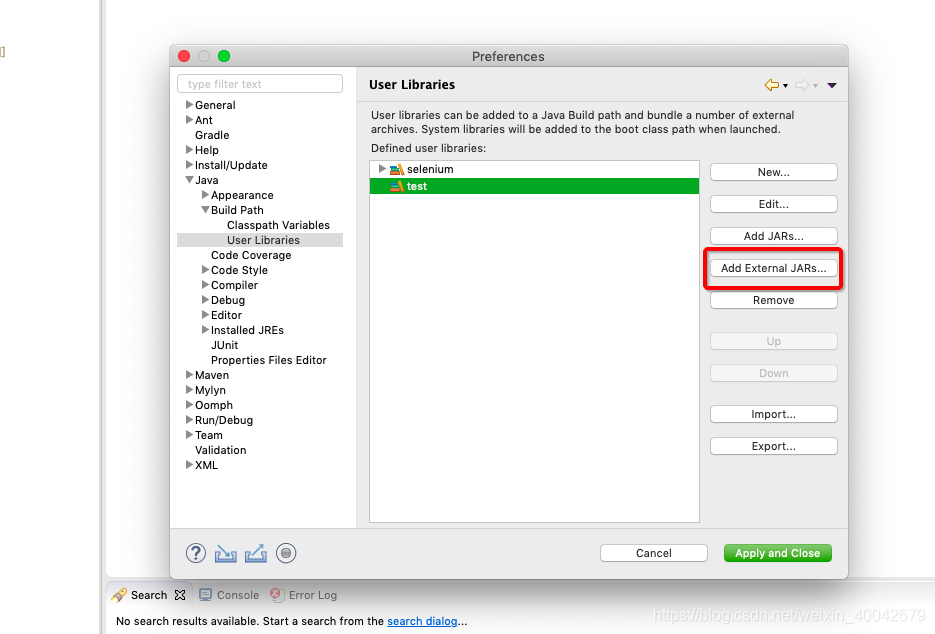Select Code Coverage tree item
This screenshot has width=935, height=634.
251,255
